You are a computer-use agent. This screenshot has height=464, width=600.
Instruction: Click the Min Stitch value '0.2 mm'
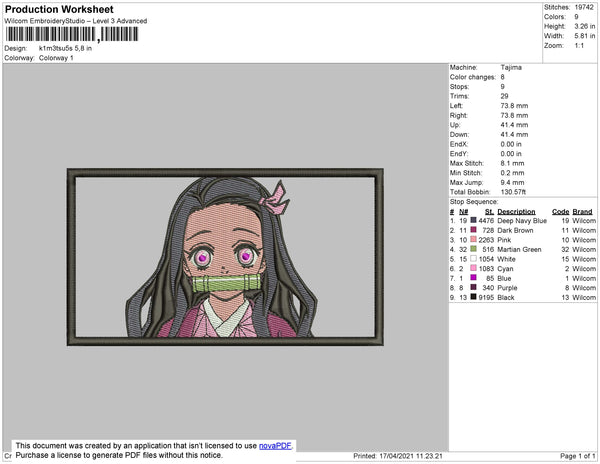pos(512,173)
